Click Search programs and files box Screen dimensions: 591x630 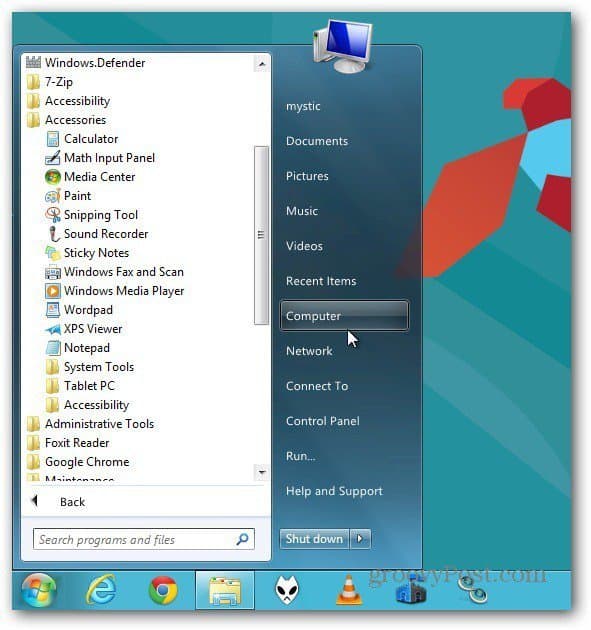click(x=144, y=539)
